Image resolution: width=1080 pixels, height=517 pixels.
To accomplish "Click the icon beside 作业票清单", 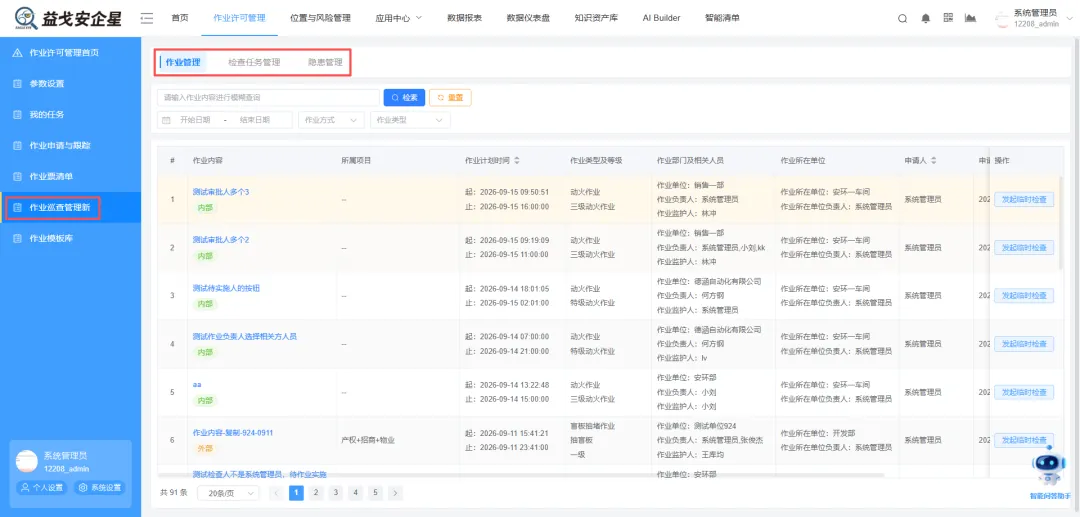I will point(18,177).
